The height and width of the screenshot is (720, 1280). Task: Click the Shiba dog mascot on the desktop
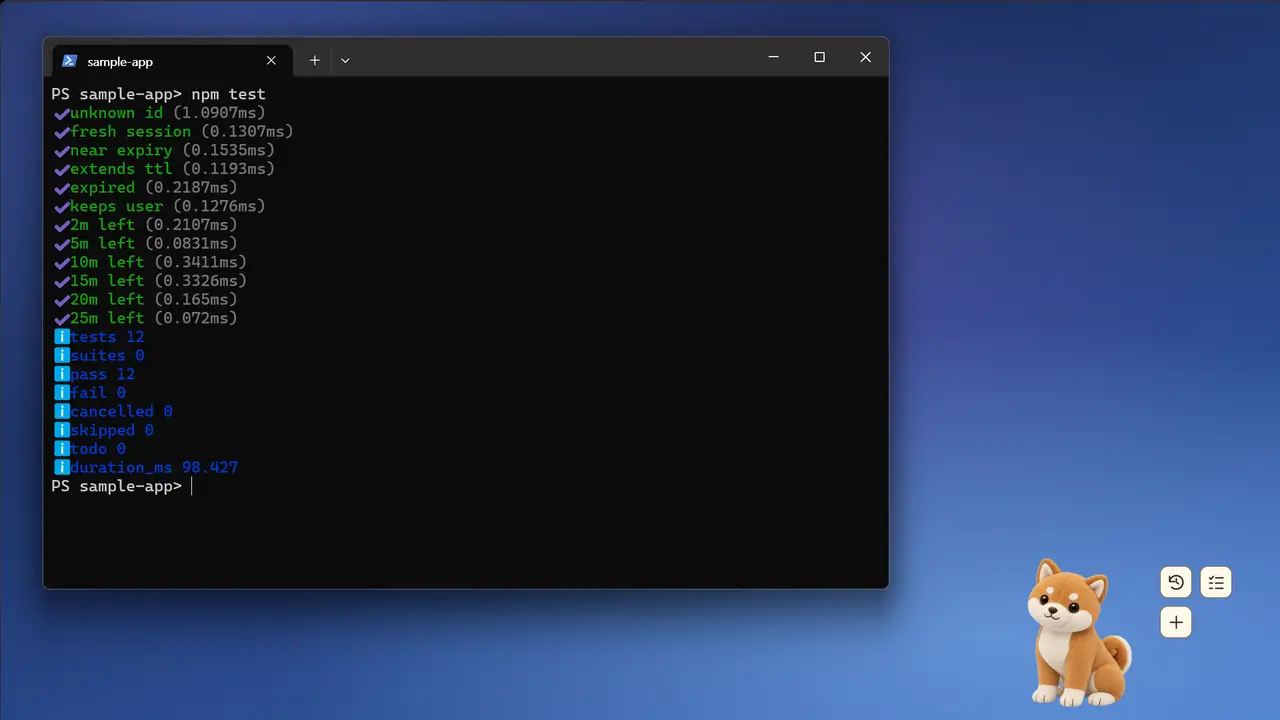(x=1078, y=633)
